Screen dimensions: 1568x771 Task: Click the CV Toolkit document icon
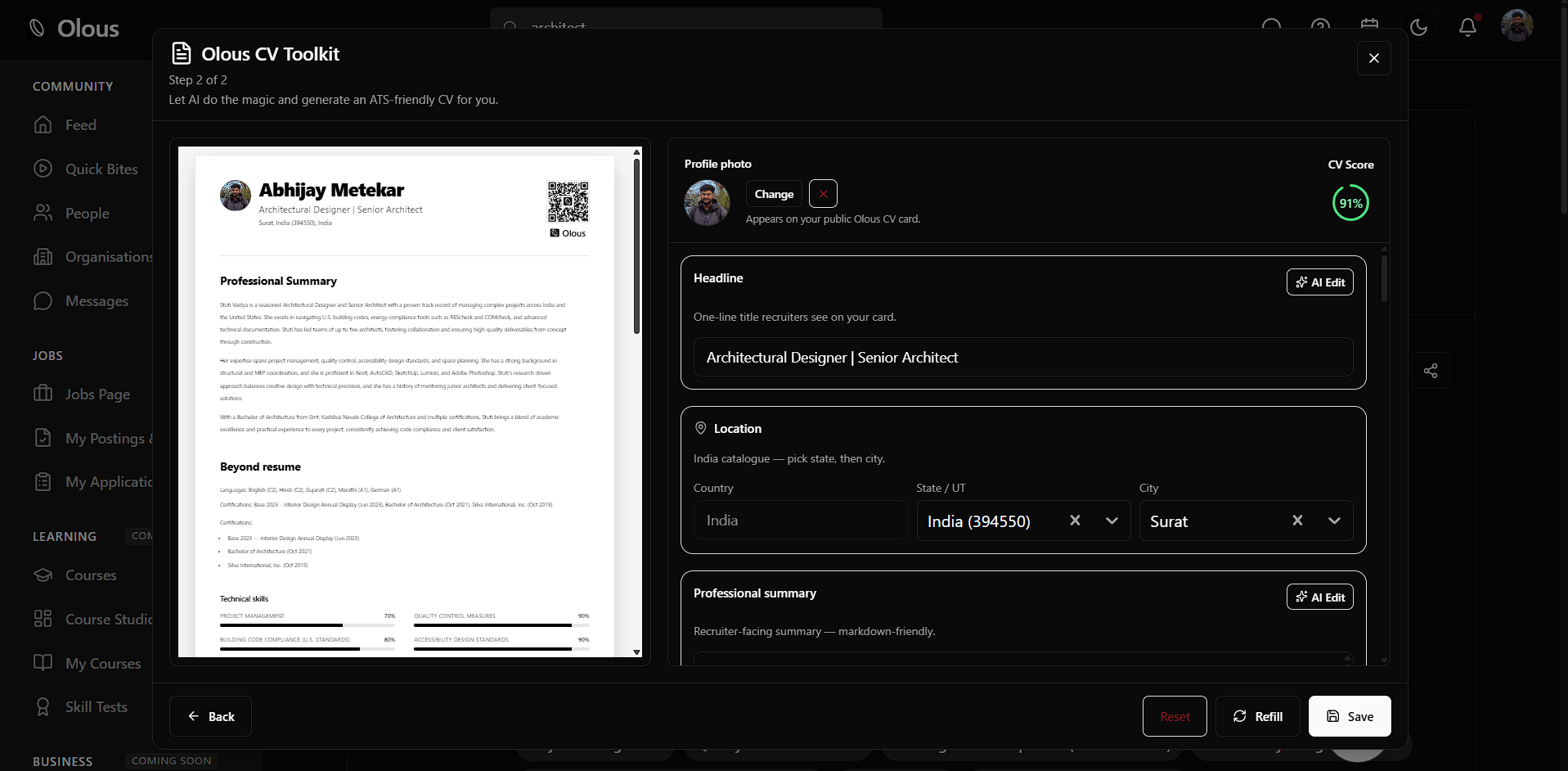click(x=181, y=53)
